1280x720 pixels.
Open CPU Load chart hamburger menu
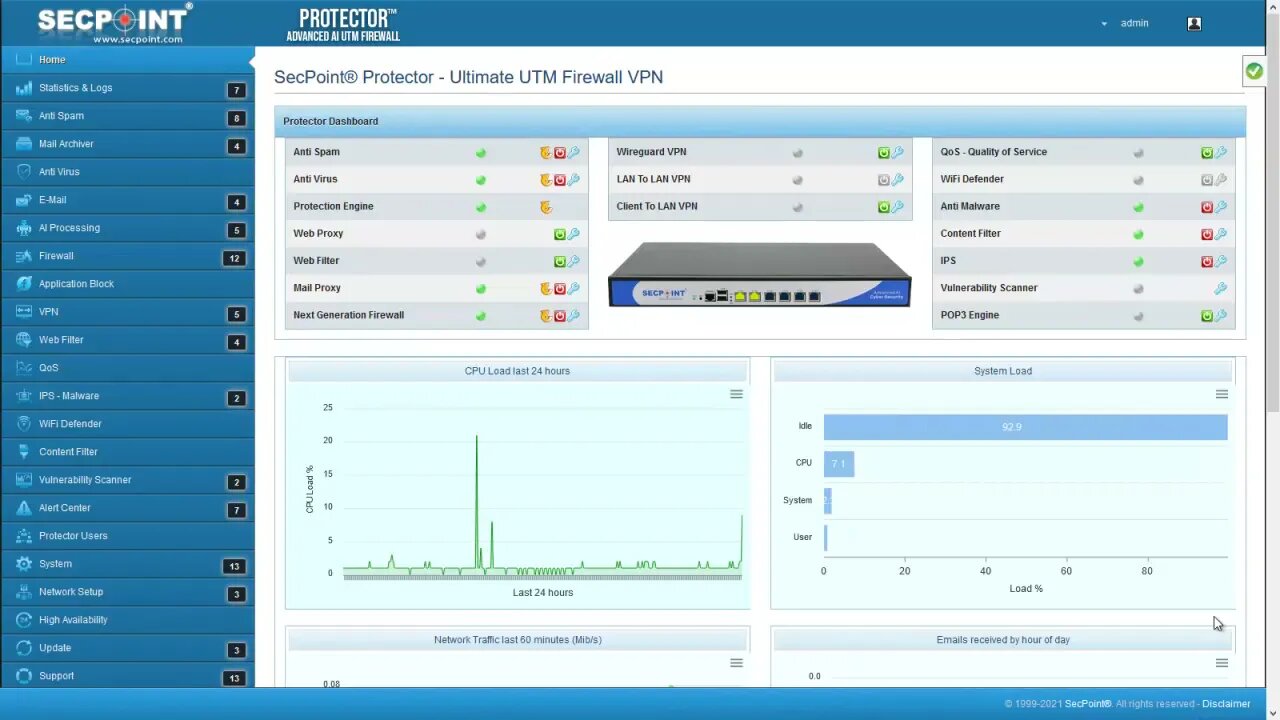click(x=736, y=394)
